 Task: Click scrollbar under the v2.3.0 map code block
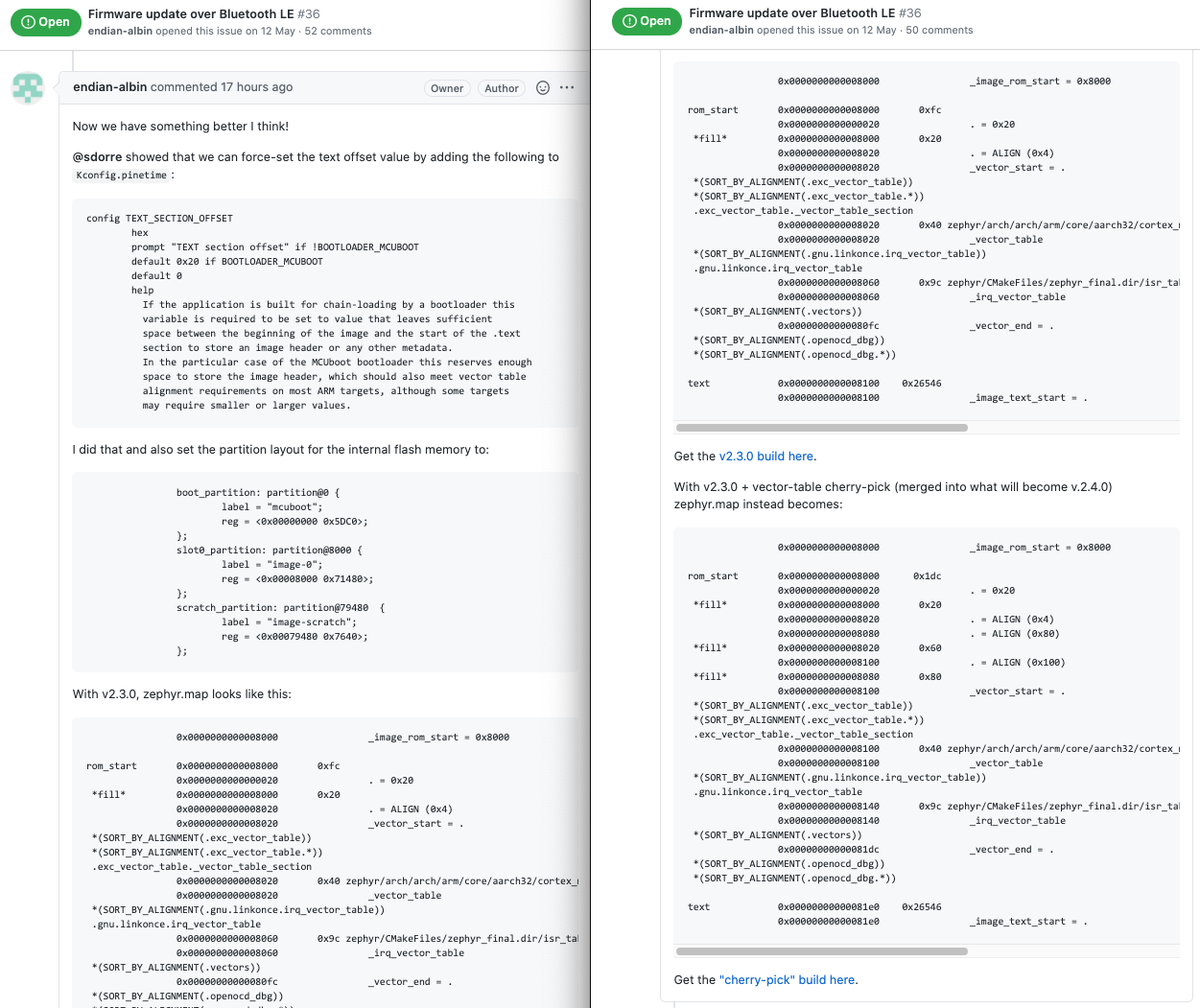(821, 428)
